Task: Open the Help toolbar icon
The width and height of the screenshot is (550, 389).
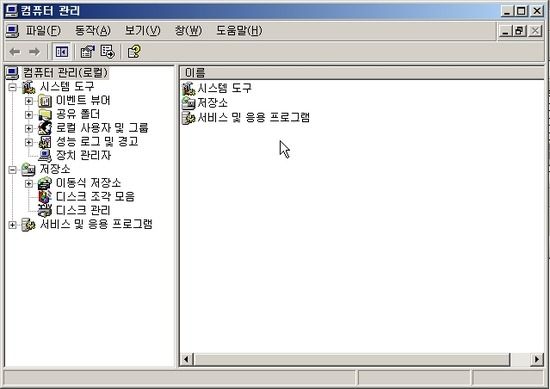Action: click(x=134, y=52)
